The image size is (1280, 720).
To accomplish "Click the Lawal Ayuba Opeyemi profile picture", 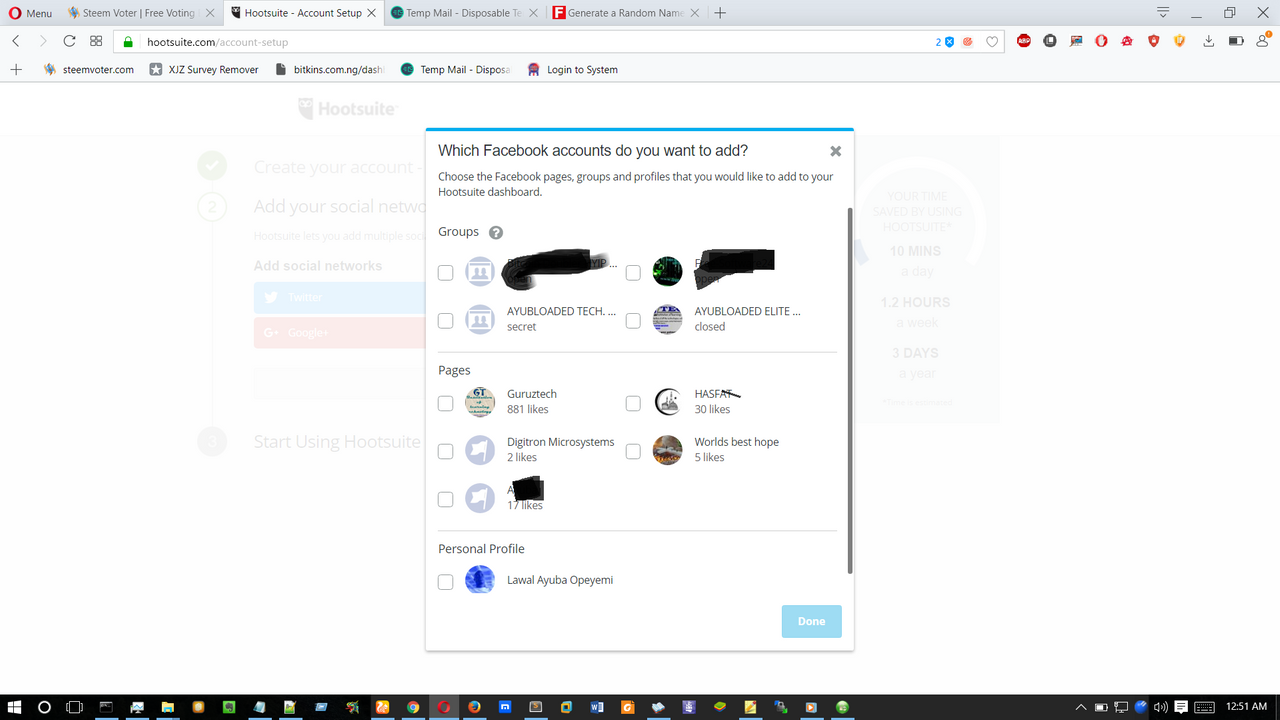I will [x=480, y=580].
